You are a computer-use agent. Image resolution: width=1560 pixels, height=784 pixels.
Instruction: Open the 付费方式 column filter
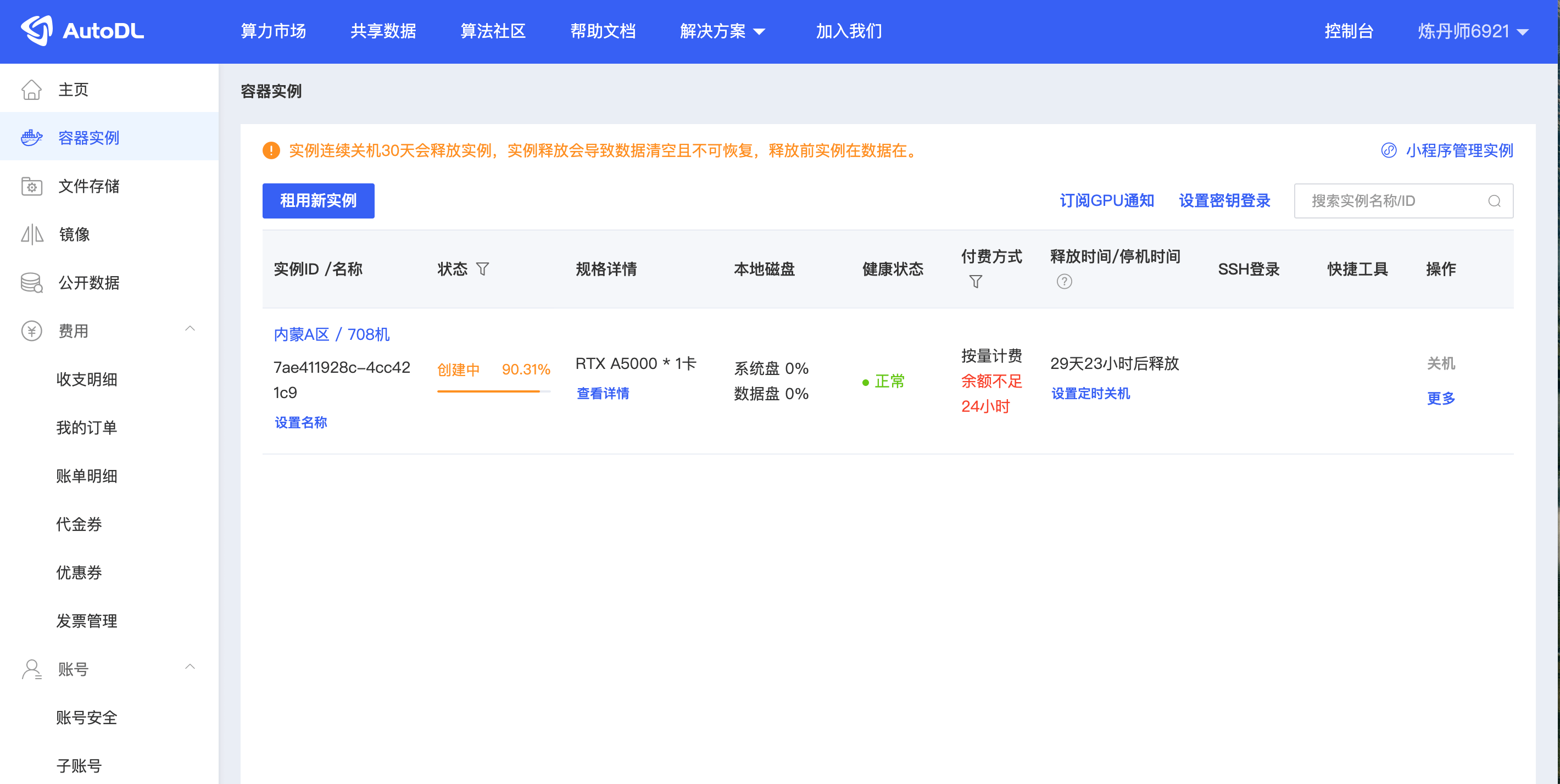[975, 282]
